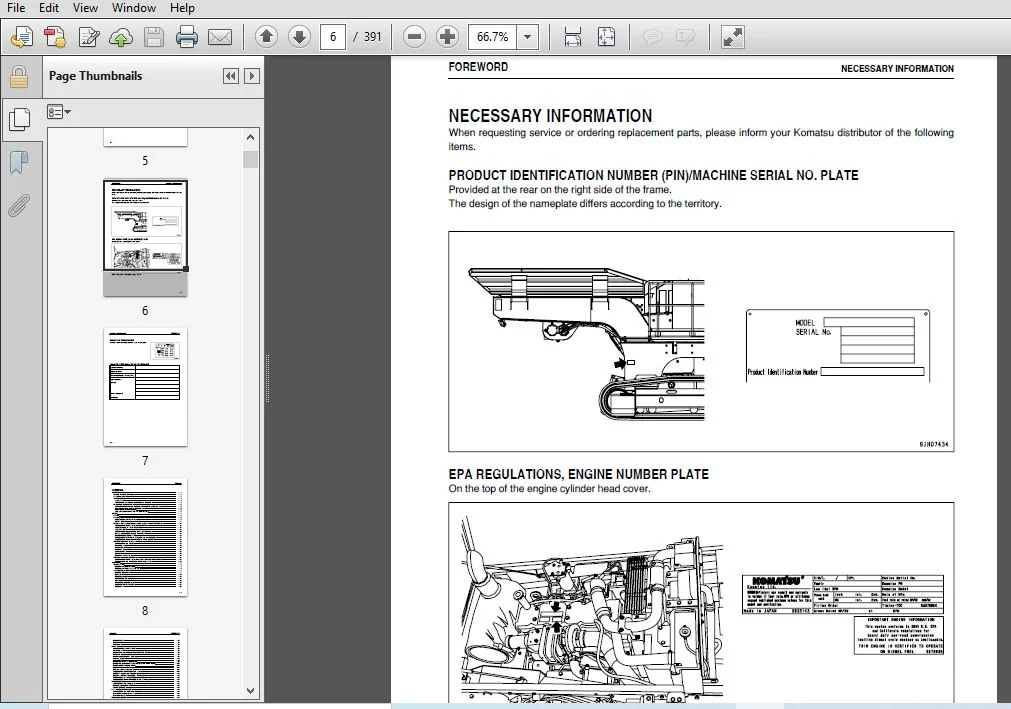This screenshot has height=709, width=1011.
Task: Click the PRODUCT IDENTIFICATION NUMBER heading
Action: click(x=653, y=175)
